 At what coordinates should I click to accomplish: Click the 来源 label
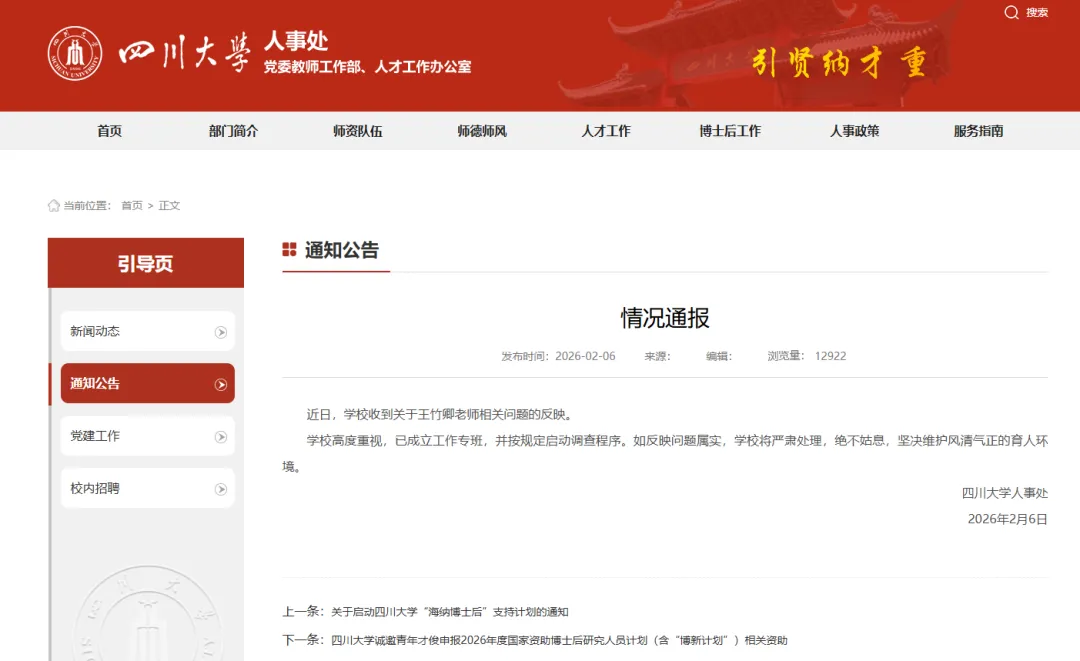pyautogui.click(x=657, y=356)
